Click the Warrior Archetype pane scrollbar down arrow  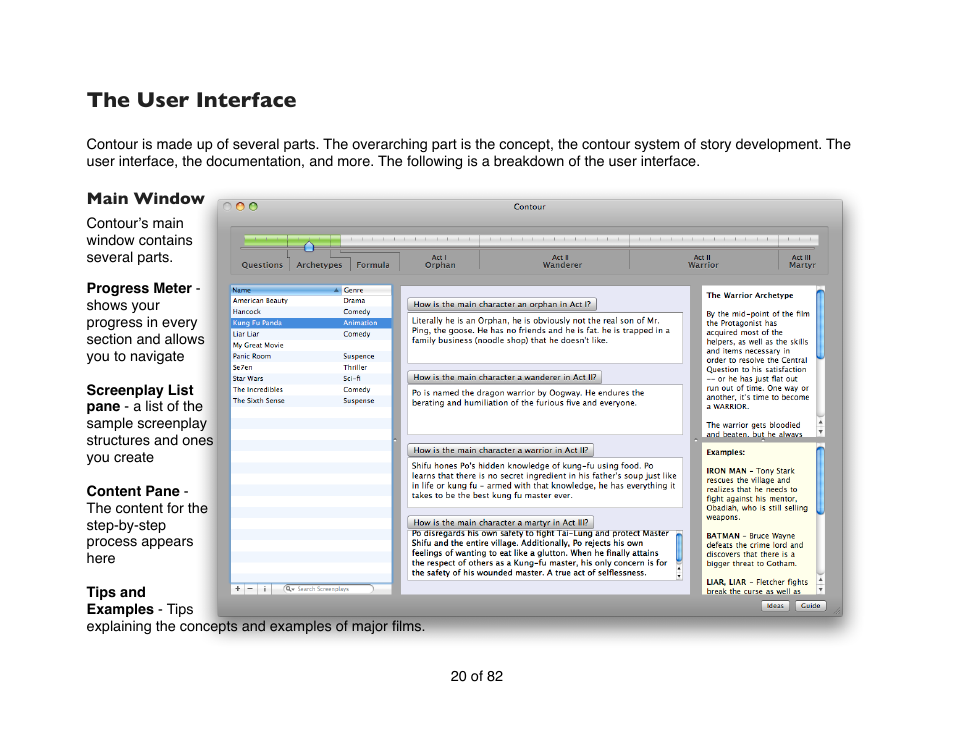point(821,432)
